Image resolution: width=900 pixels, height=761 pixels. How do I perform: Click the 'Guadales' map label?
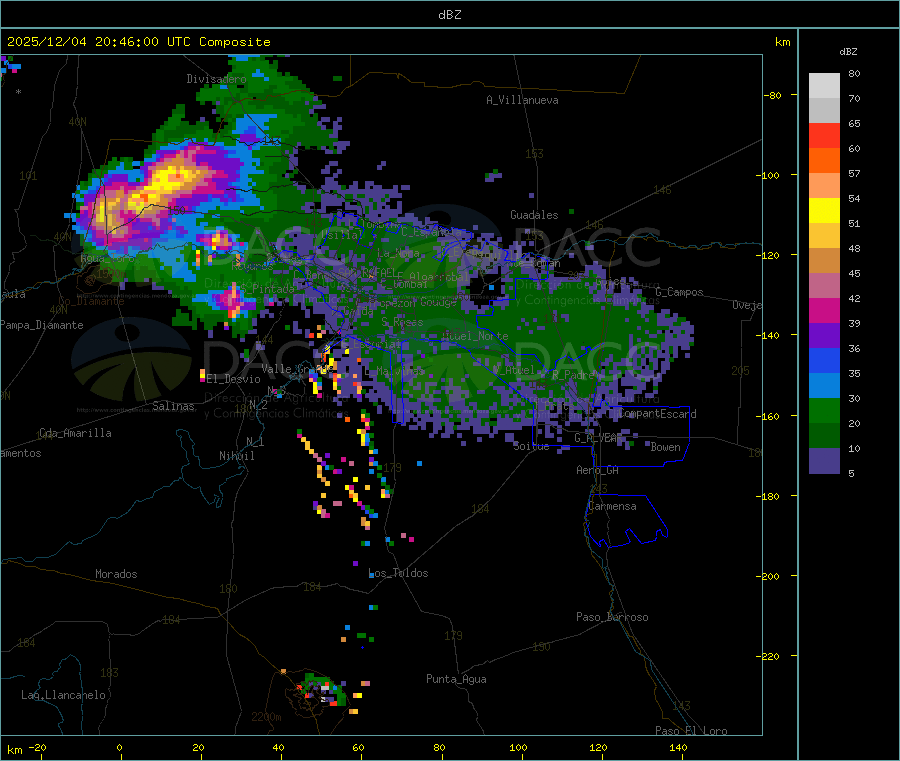point(534,215)
